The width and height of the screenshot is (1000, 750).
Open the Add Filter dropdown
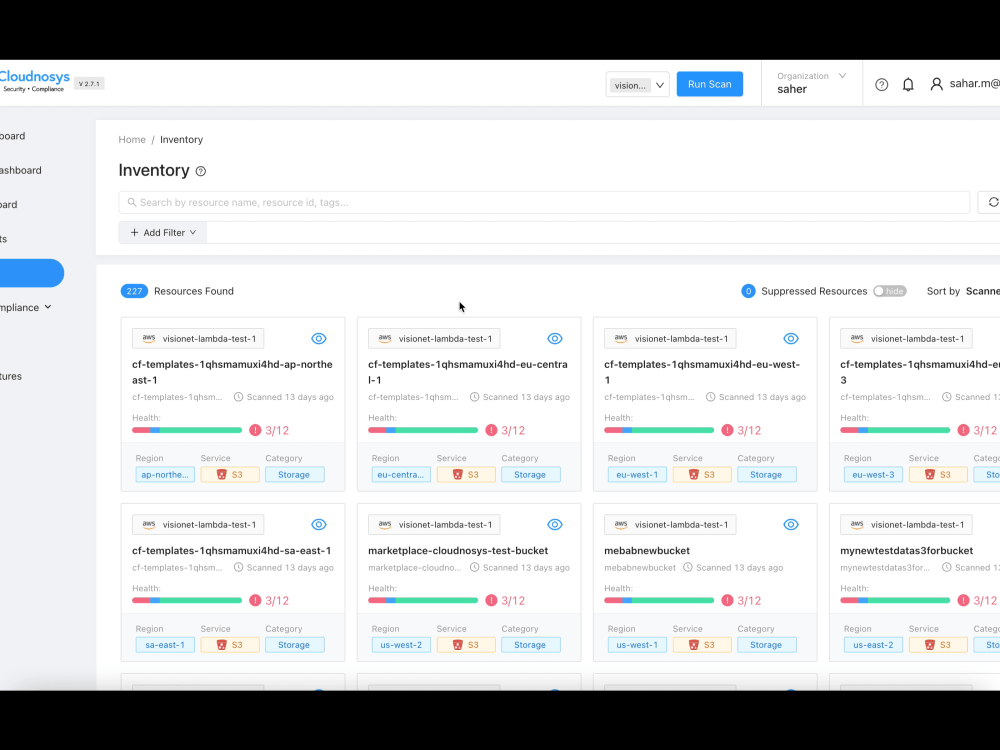click(x=162, y=232)
